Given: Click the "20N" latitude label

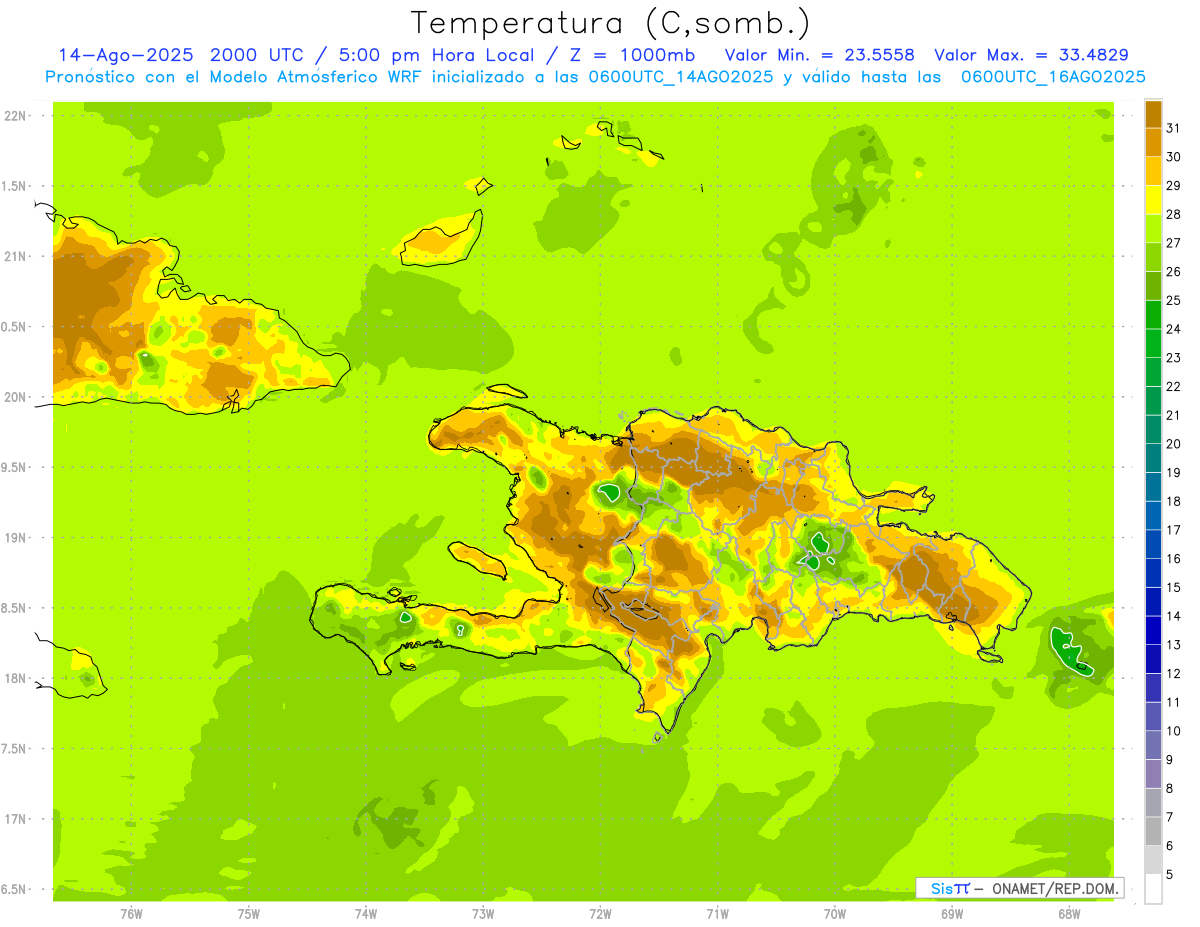Looking at the screenshot, I should click(x=15, y=397).
